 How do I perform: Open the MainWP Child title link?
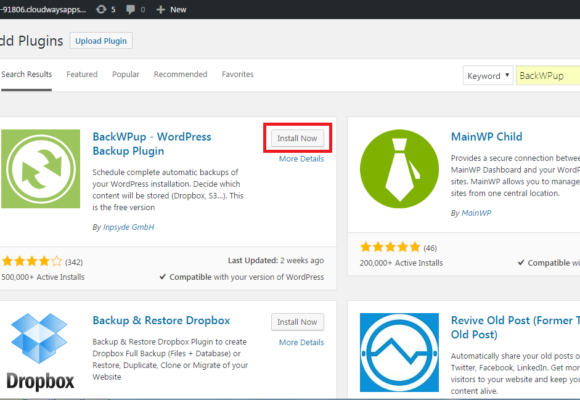pyautogui.click(x=486, y=137)
